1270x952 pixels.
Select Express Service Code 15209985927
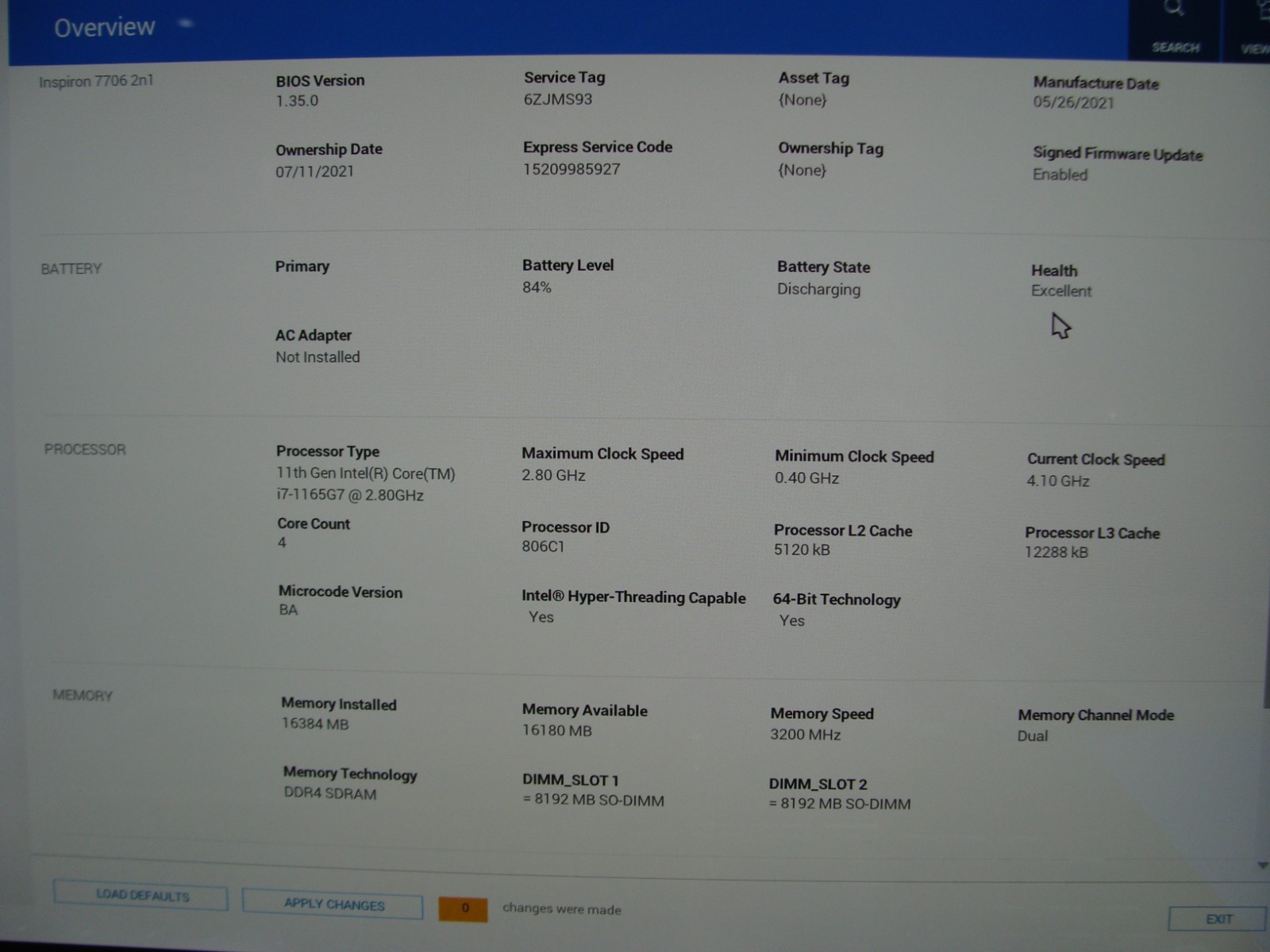571,169
